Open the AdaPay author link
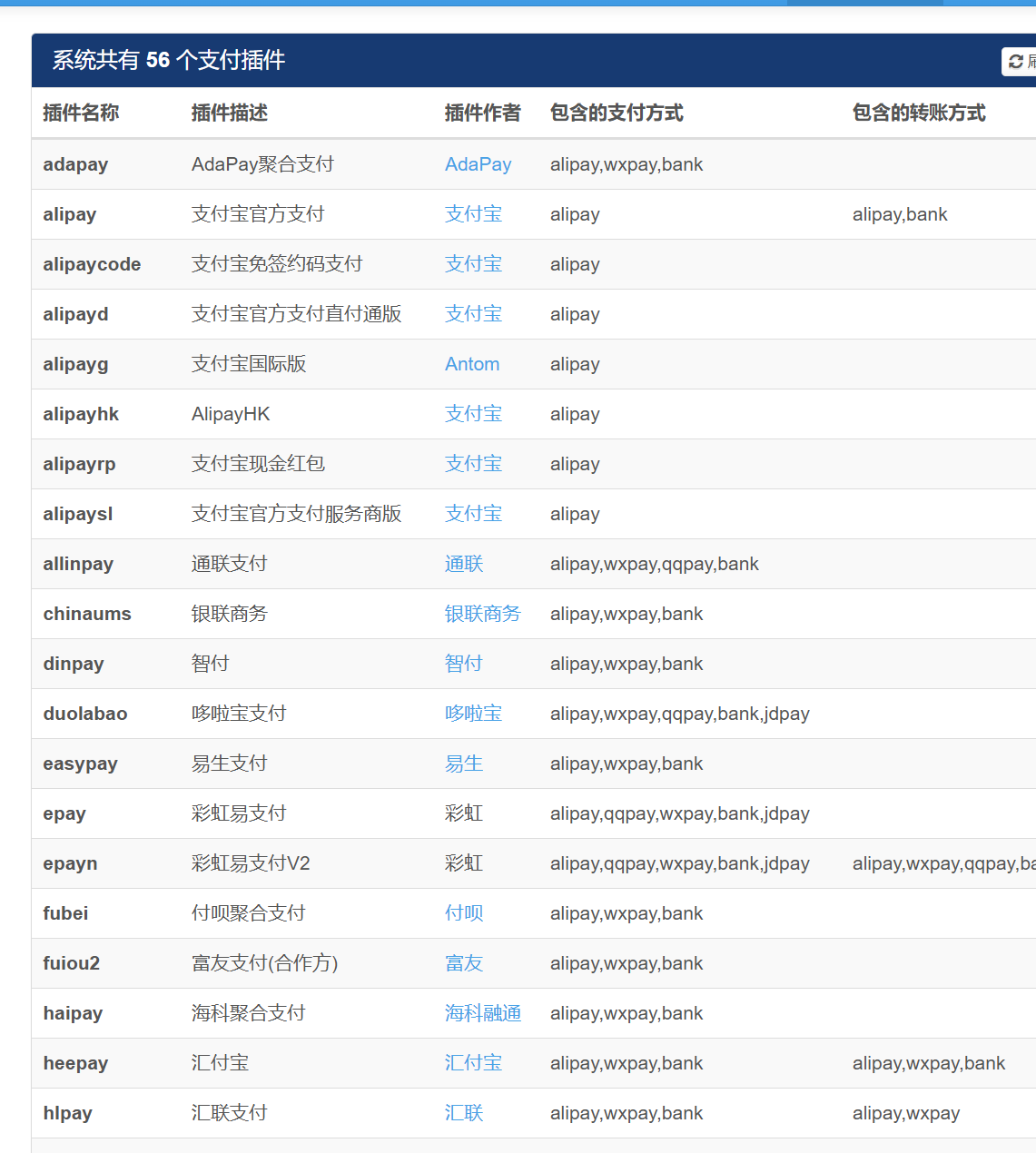 coord(478,164)
